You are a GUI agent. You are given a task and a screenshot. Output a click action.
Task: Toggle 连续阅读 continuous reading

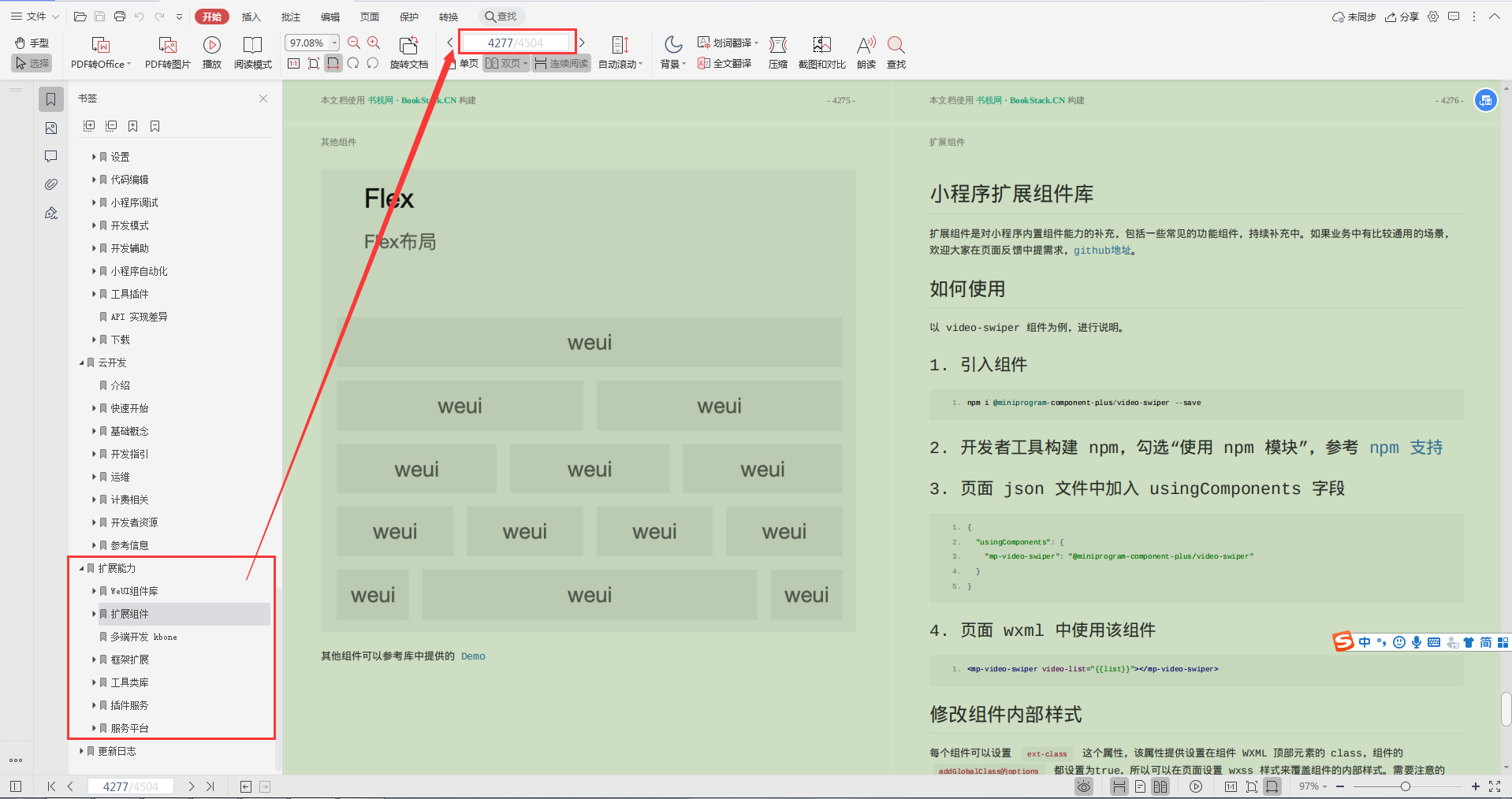(x=561, y=63)
